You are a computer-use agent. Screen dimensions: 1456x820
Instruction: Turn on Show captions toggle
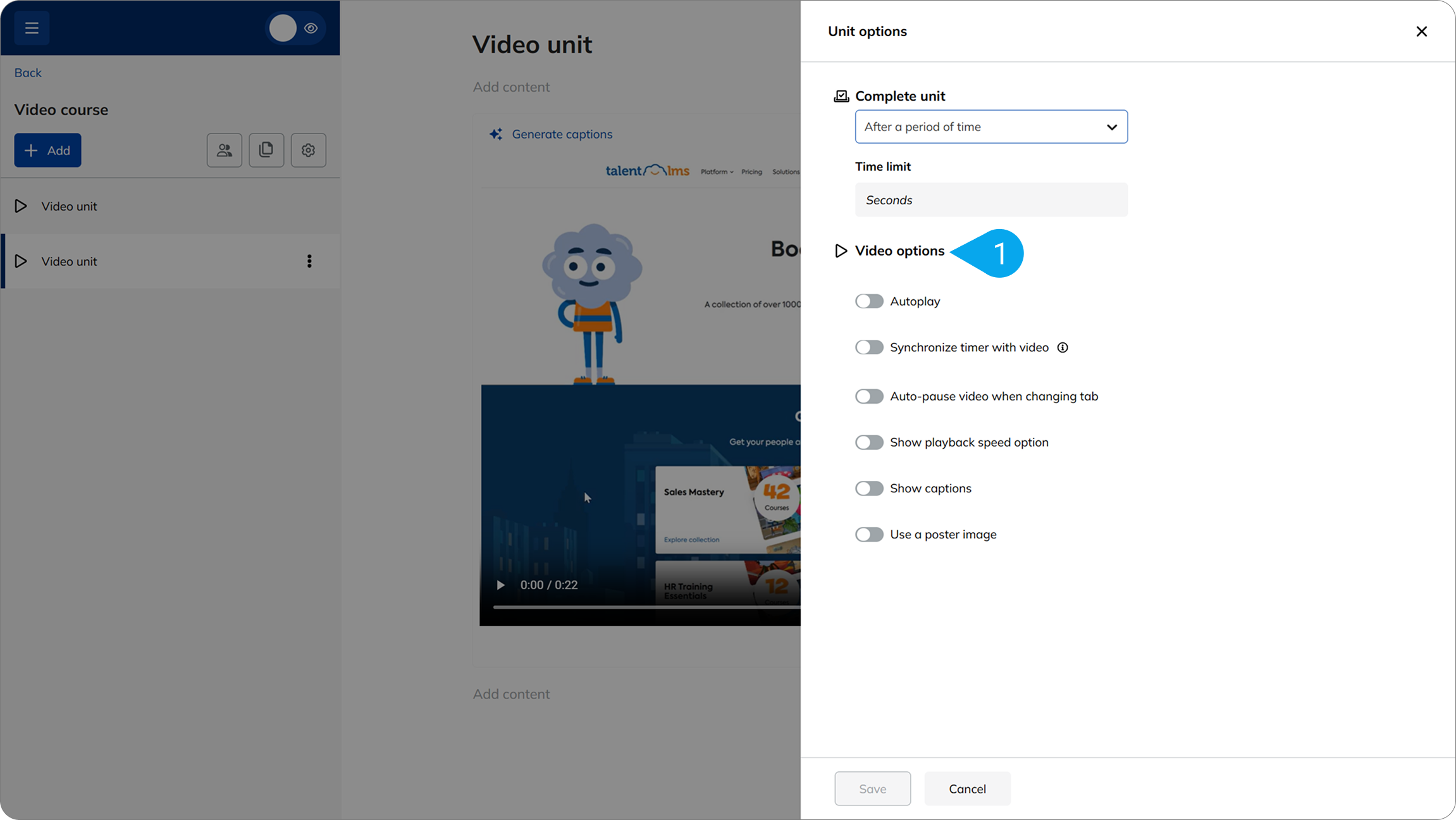click(869, 488)
